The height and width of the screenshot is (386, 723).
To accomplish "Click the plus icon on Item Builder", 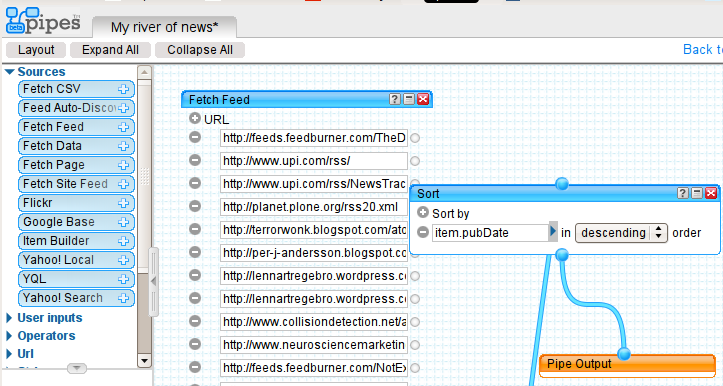I will point(123,241).
